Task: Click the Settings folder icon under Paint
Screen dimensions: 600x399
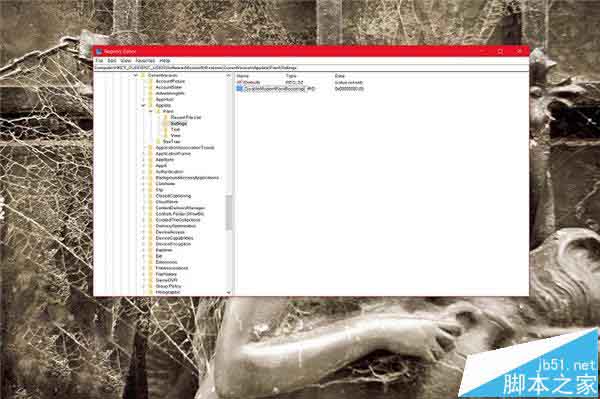Action: pyautogui.click(x=166, y=123)
